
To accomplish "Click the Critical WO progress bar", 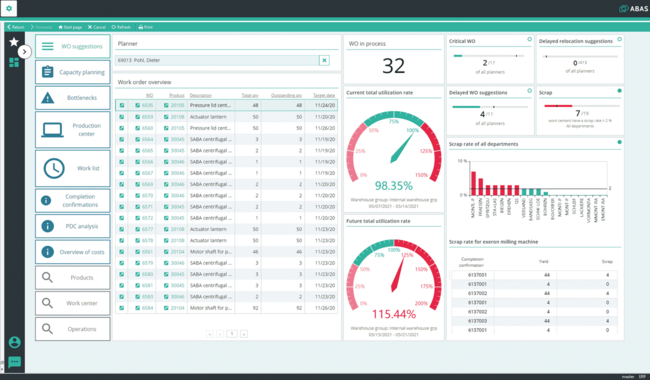I will [x=489, y=56].
